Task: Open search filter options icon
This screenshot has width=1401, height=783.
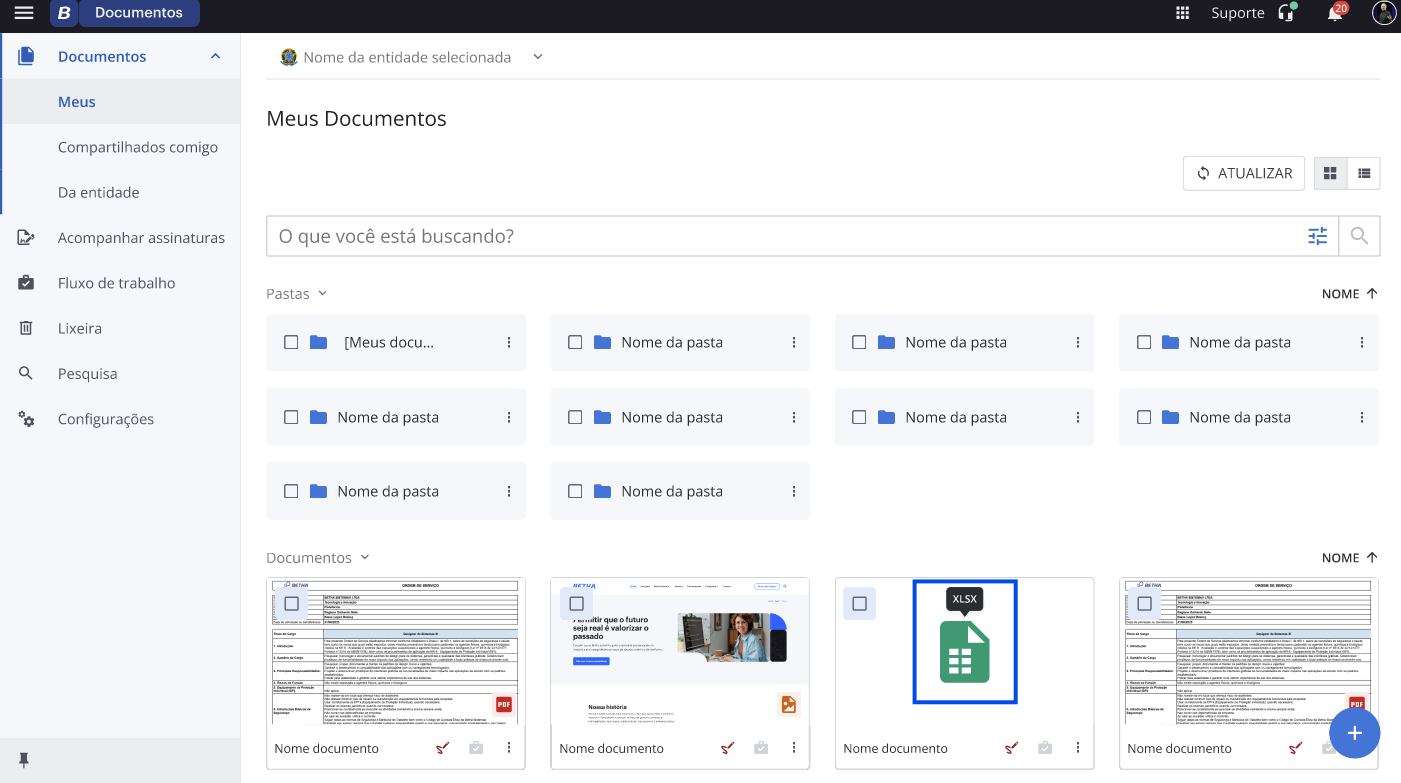Action: click(x=1318, y=236)
